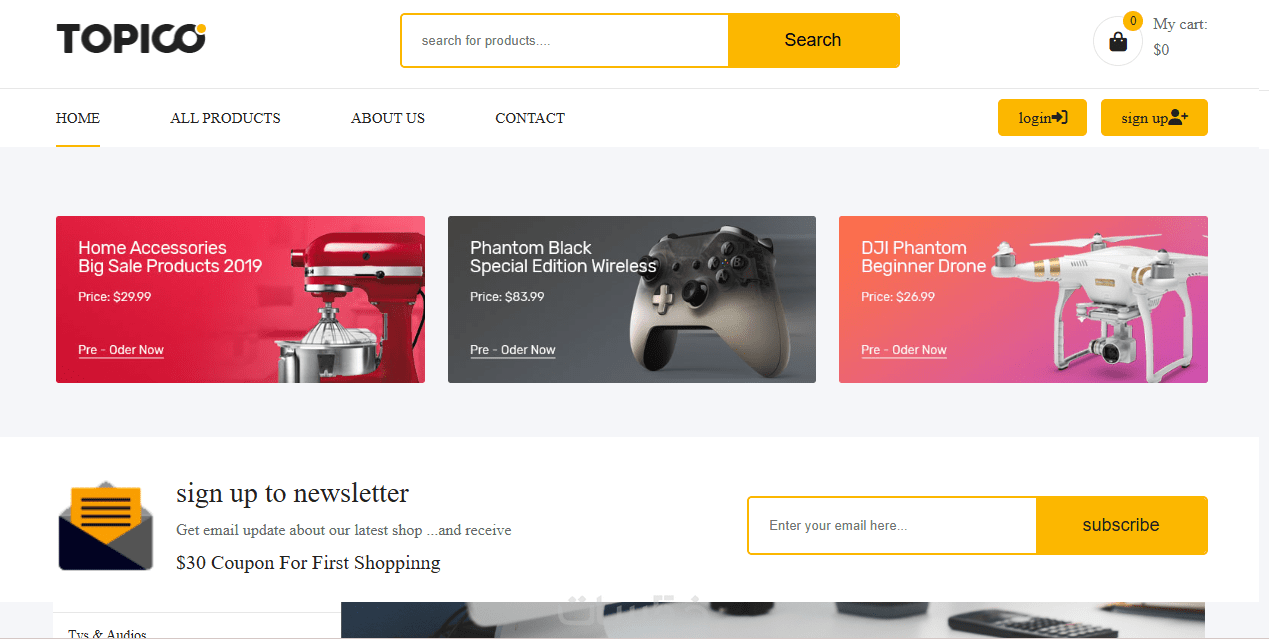Pre-order the Phantom Black controller
The image size is (1269, 639).
tap(513, 350)
